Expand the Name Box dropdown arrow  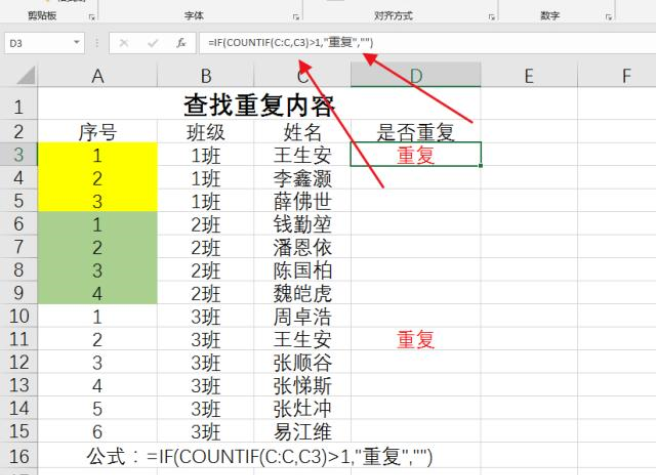point(78,44)
